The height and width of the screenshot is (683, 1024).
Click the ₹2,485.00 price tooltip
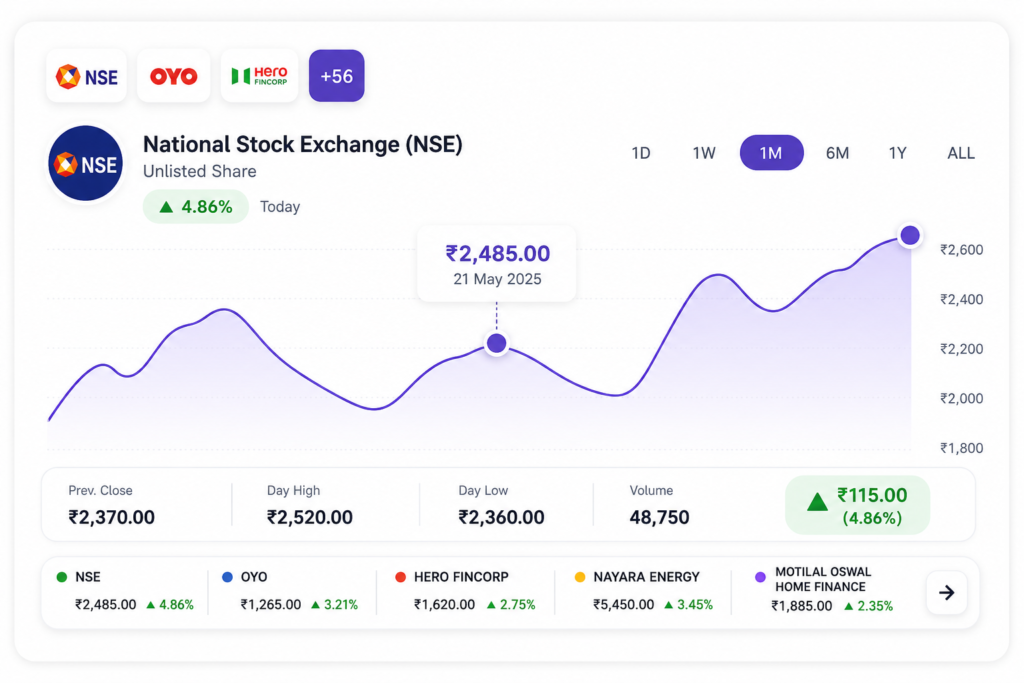pyautogui.click(x=497, y=264)
